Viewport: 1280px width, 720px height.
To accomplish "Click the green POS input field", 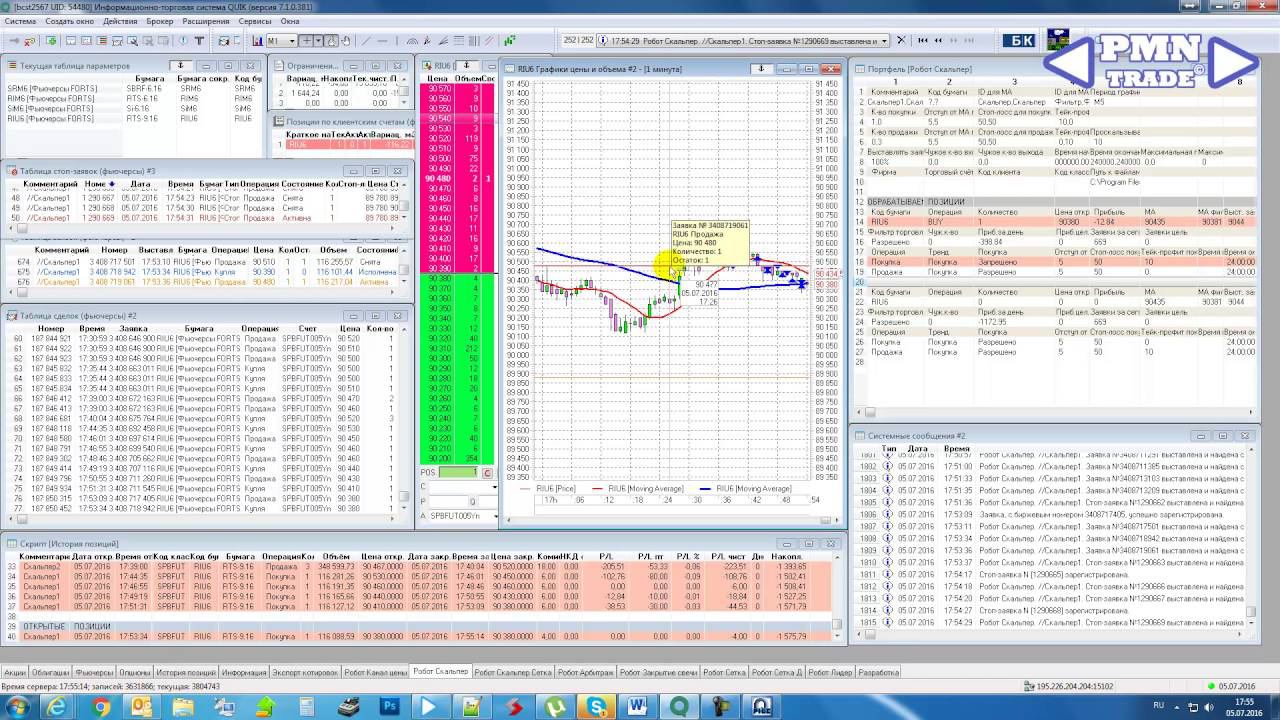I will (x=459, y=473).
